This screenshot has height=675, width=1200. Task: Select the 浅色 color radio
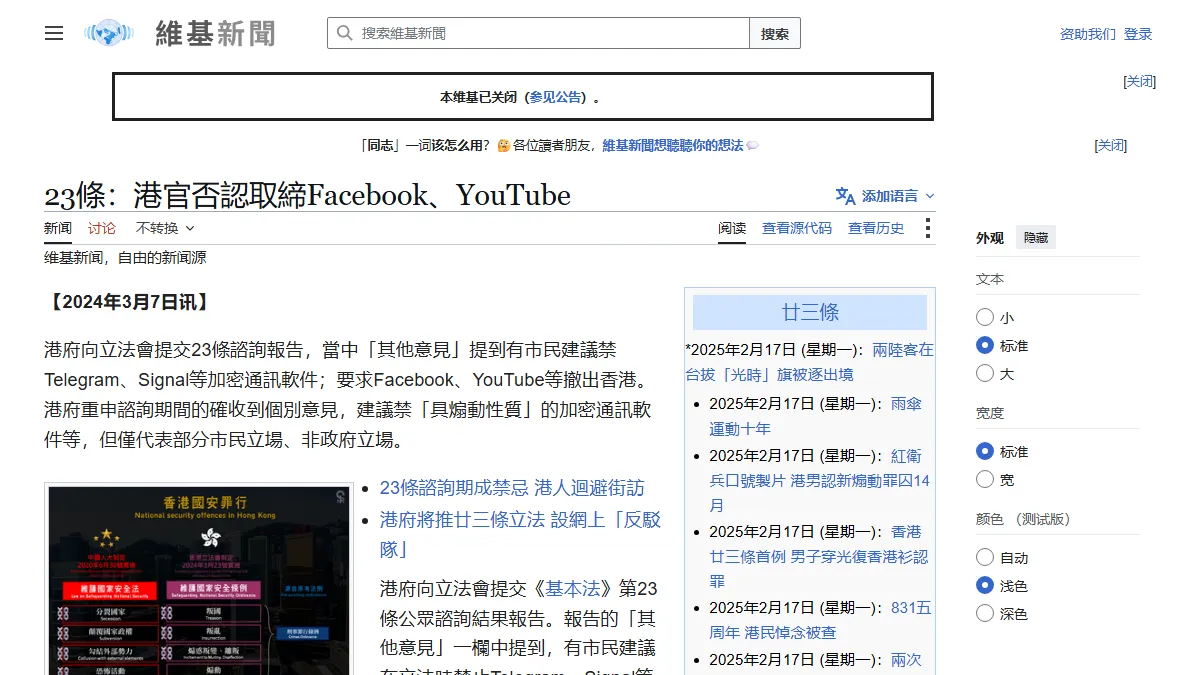click(x=985, y=585)
